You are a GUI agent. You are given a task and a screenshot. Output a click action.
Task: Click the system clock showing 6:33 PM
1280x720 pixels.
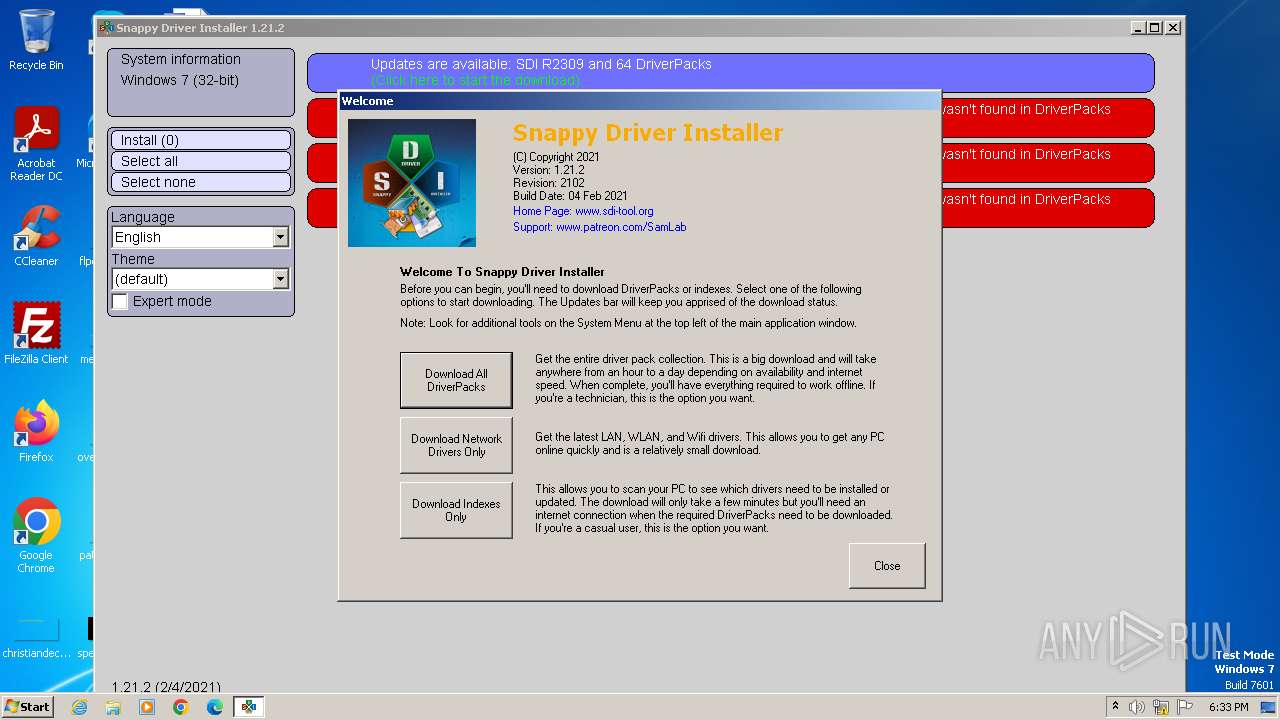point(1228,707)
